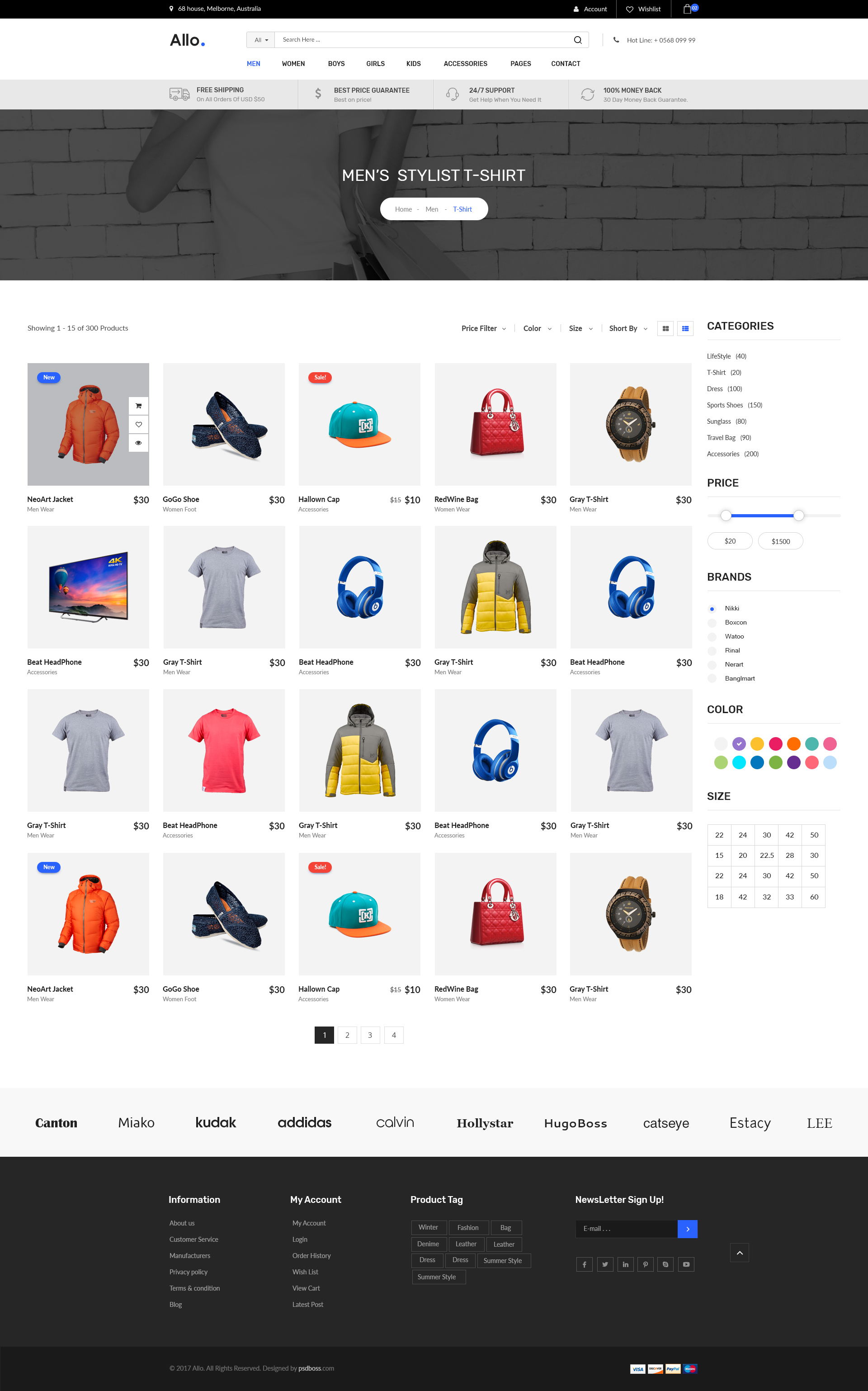Image resolution: width=868 pixels, height=1391 pixels.
Task: Select the Boxcon brand radio button
Action: tap(712, 623)
